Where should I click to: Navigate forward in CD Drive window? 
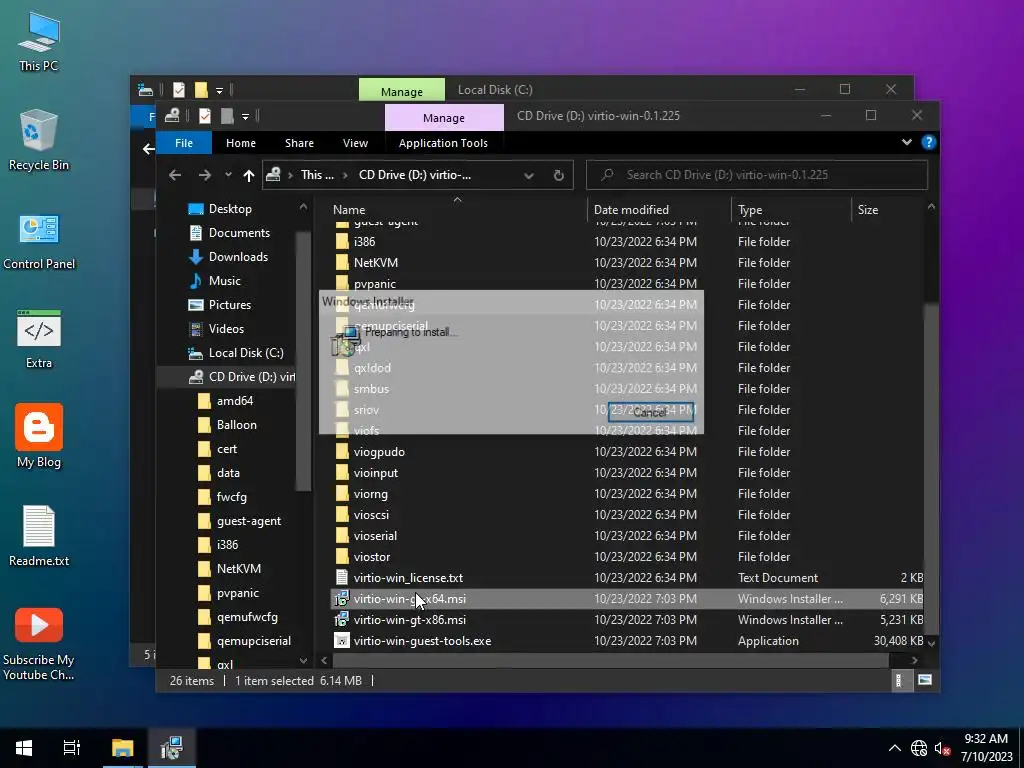tap(204, 175)
